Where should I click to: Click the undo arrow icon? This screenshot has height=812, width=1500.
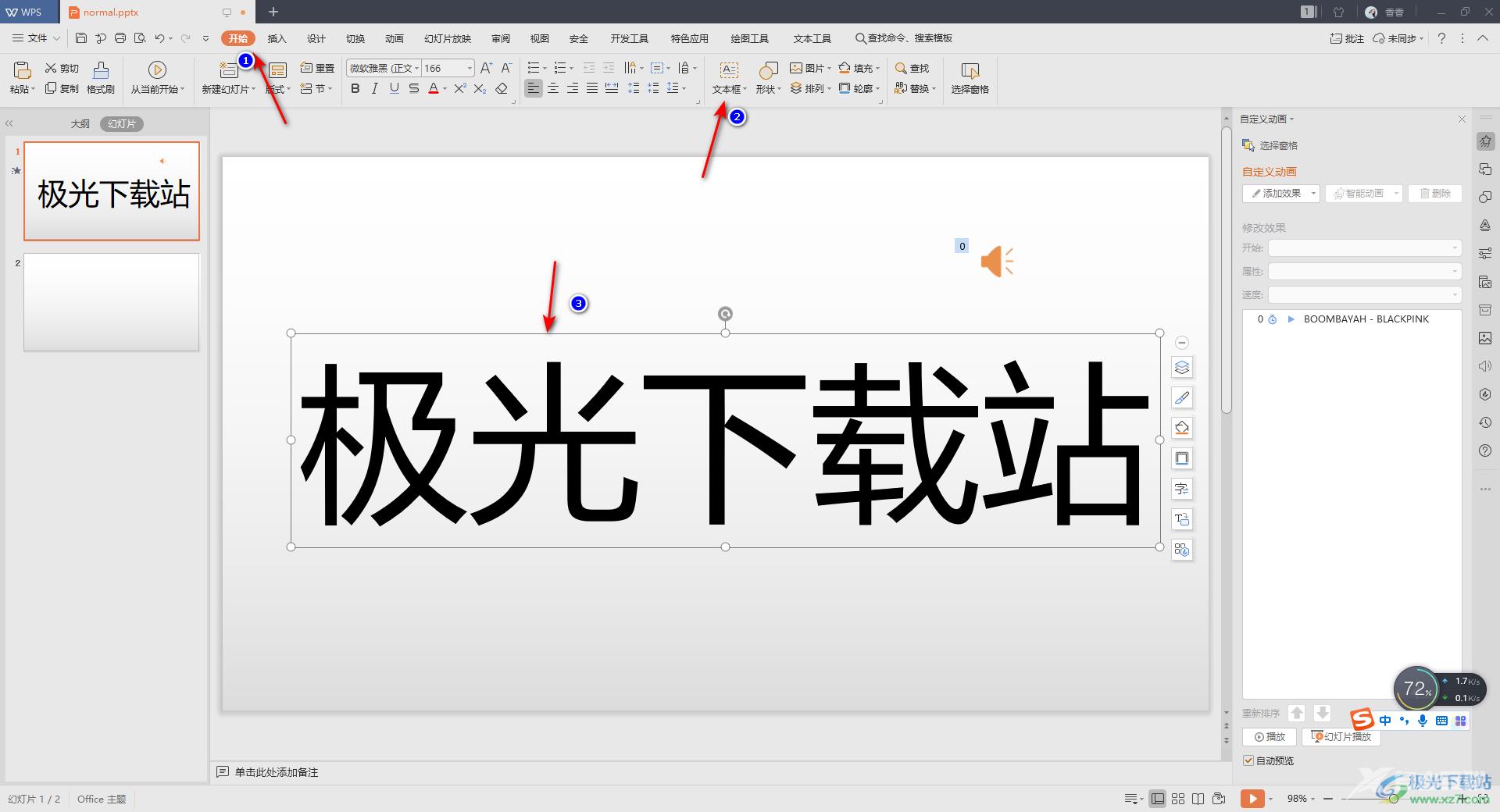(x=159, y=37)
